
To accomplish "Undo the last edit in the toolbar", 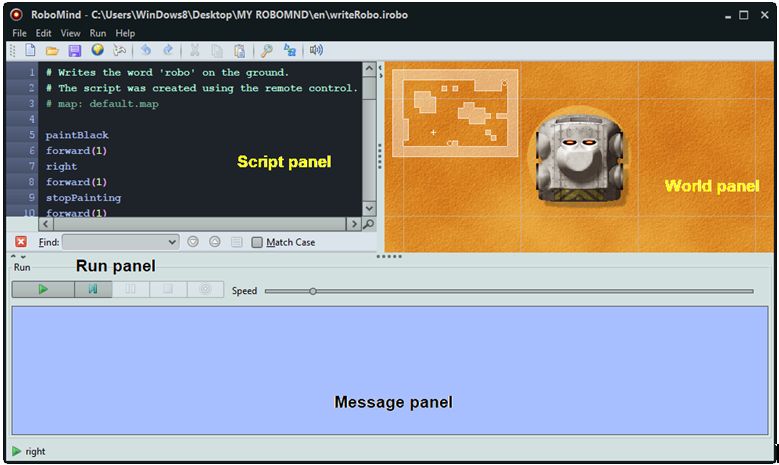I will click(x=146, y=50).
